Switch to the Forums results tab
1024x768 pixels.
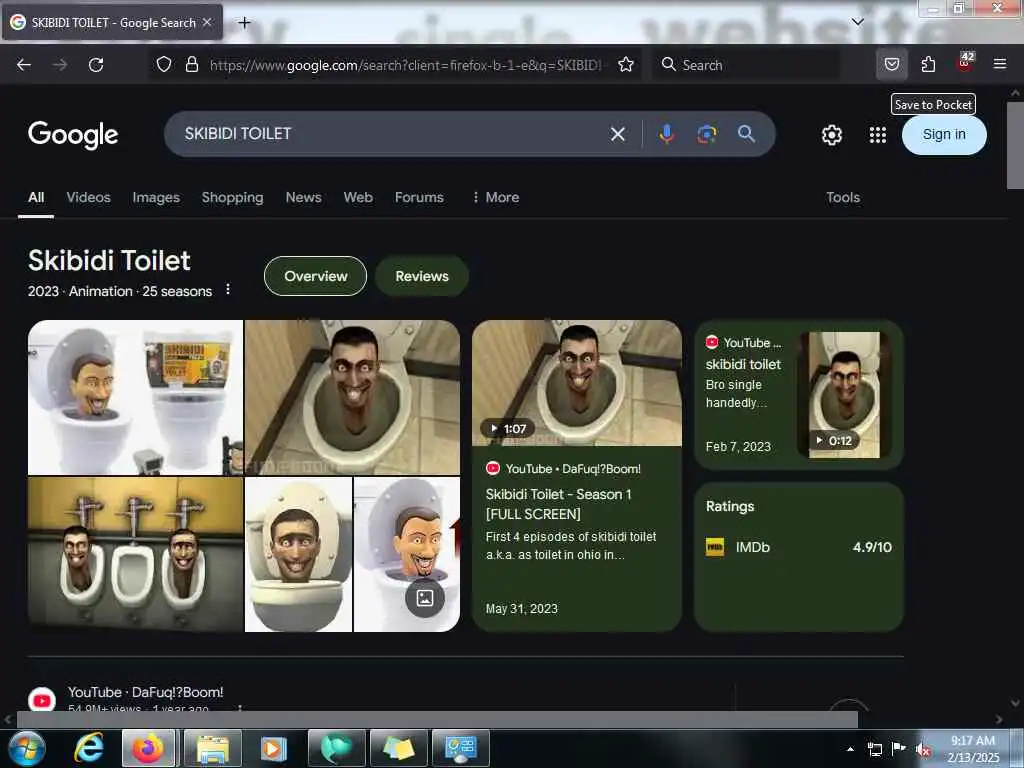[x=419, y=197]
